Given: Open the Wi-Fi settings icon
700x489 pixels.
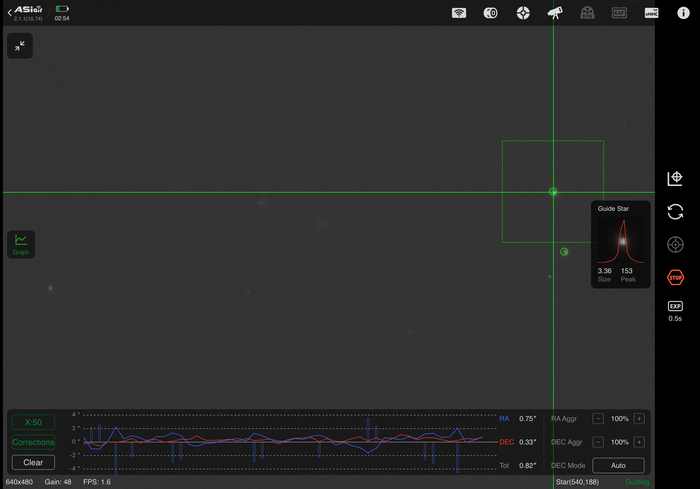Looking at the screenshot, I should tap(459, 13).
